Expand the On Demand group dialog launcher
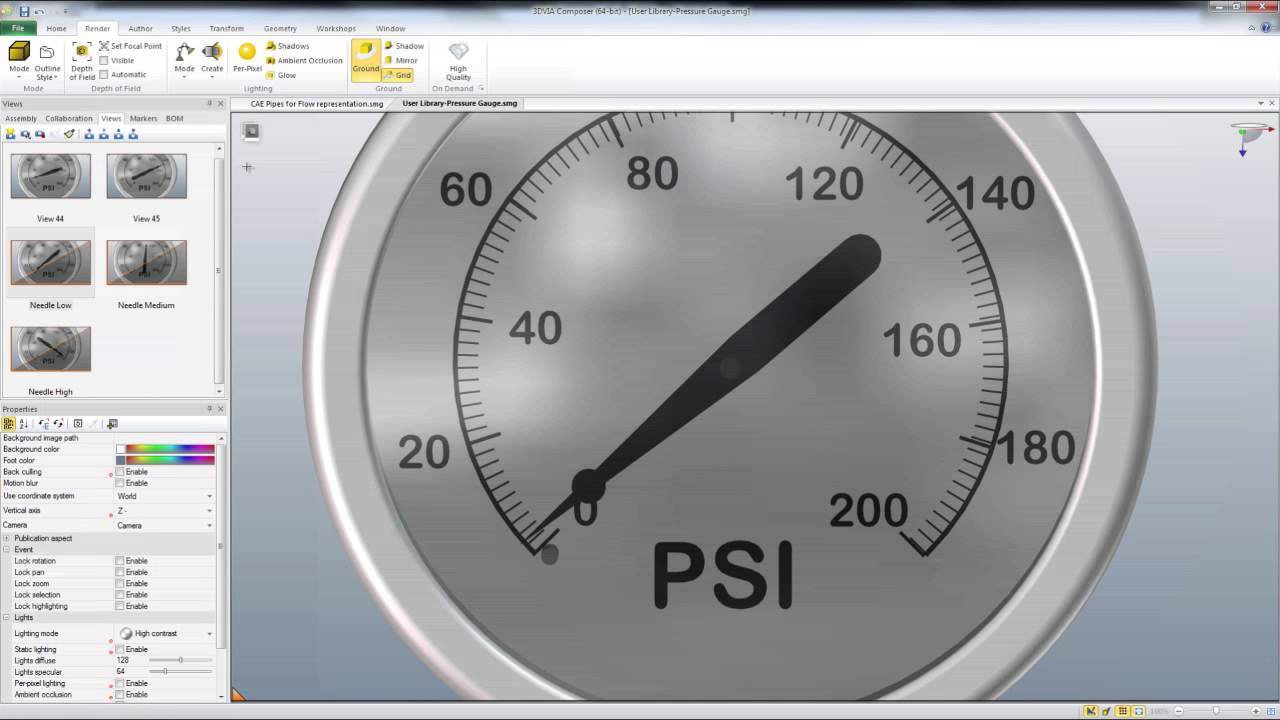This screenshot has height=720, width=1280. point(481,88)
